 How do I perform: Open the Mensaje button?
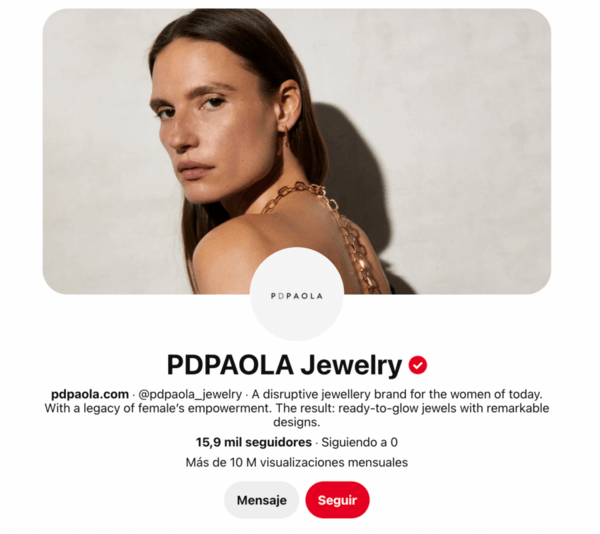point(261,500)
